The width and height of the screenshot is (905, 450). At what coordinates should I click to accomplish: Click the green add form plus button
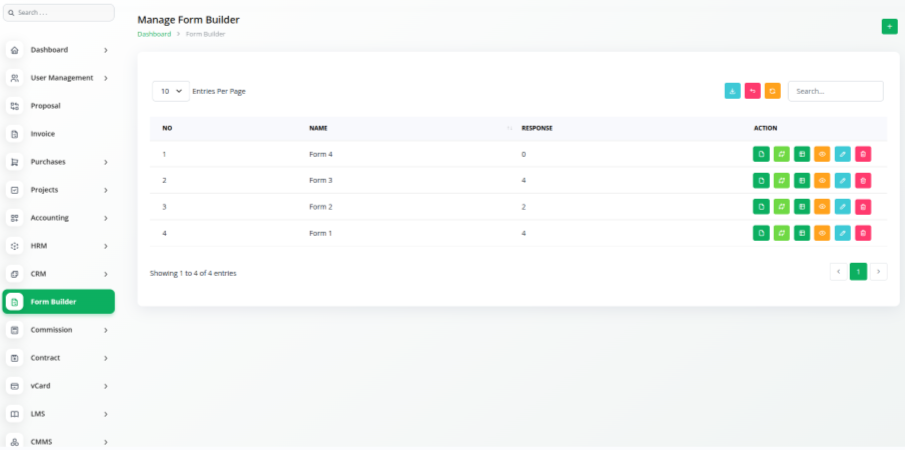pos(889,27)
